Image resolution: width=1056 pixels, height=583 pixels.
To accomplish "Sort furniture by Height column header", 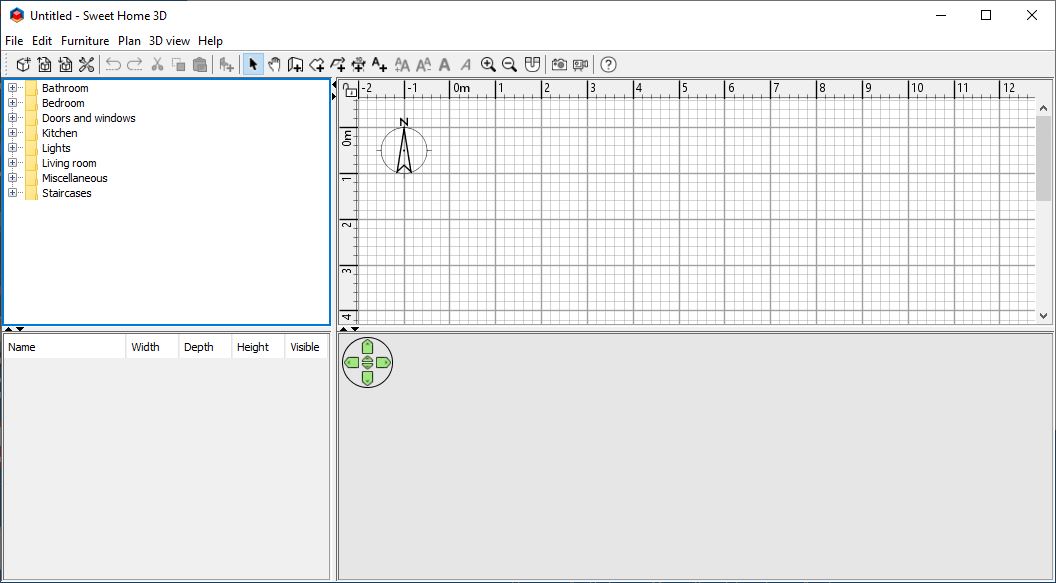I will (x=259, y=347).
